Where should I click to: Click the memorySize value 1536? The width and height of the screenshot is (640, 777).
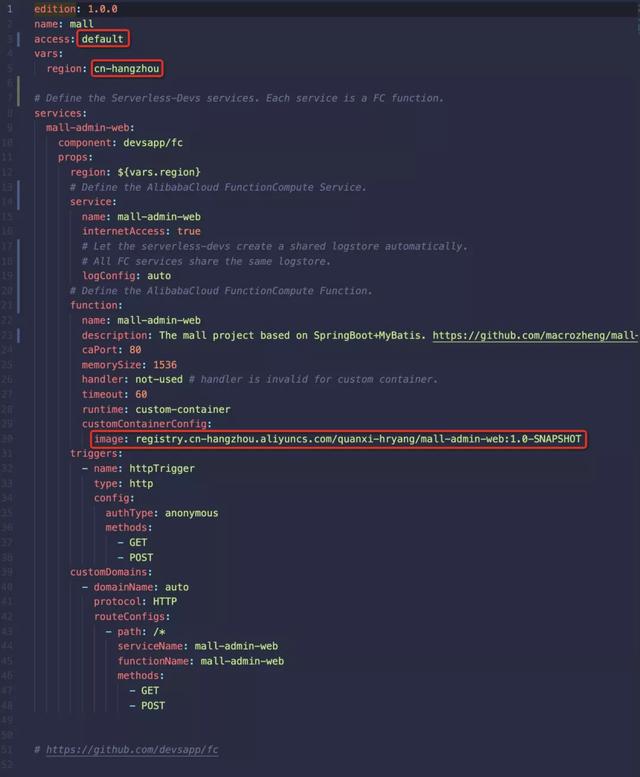click(x=165, y=365)
